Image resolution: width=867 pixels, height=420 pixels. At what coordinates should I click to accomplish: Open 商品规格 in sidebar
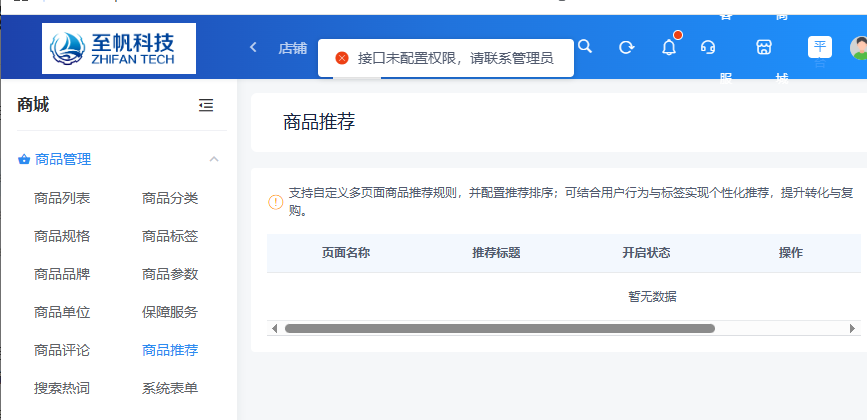click(x=62, y=237)
